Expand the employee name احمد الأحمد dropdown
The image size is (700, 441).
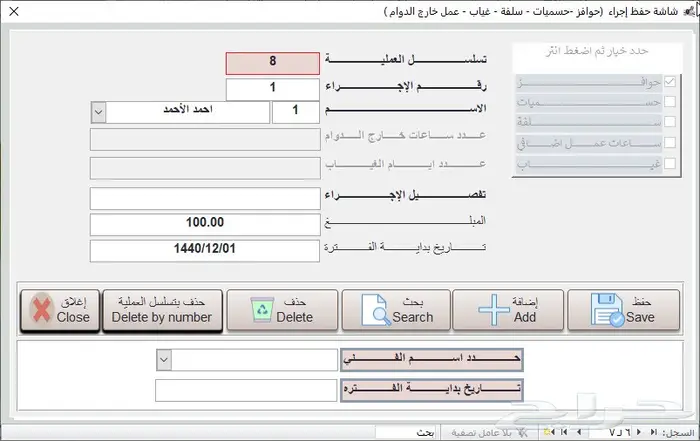click(x=99, y=112)
